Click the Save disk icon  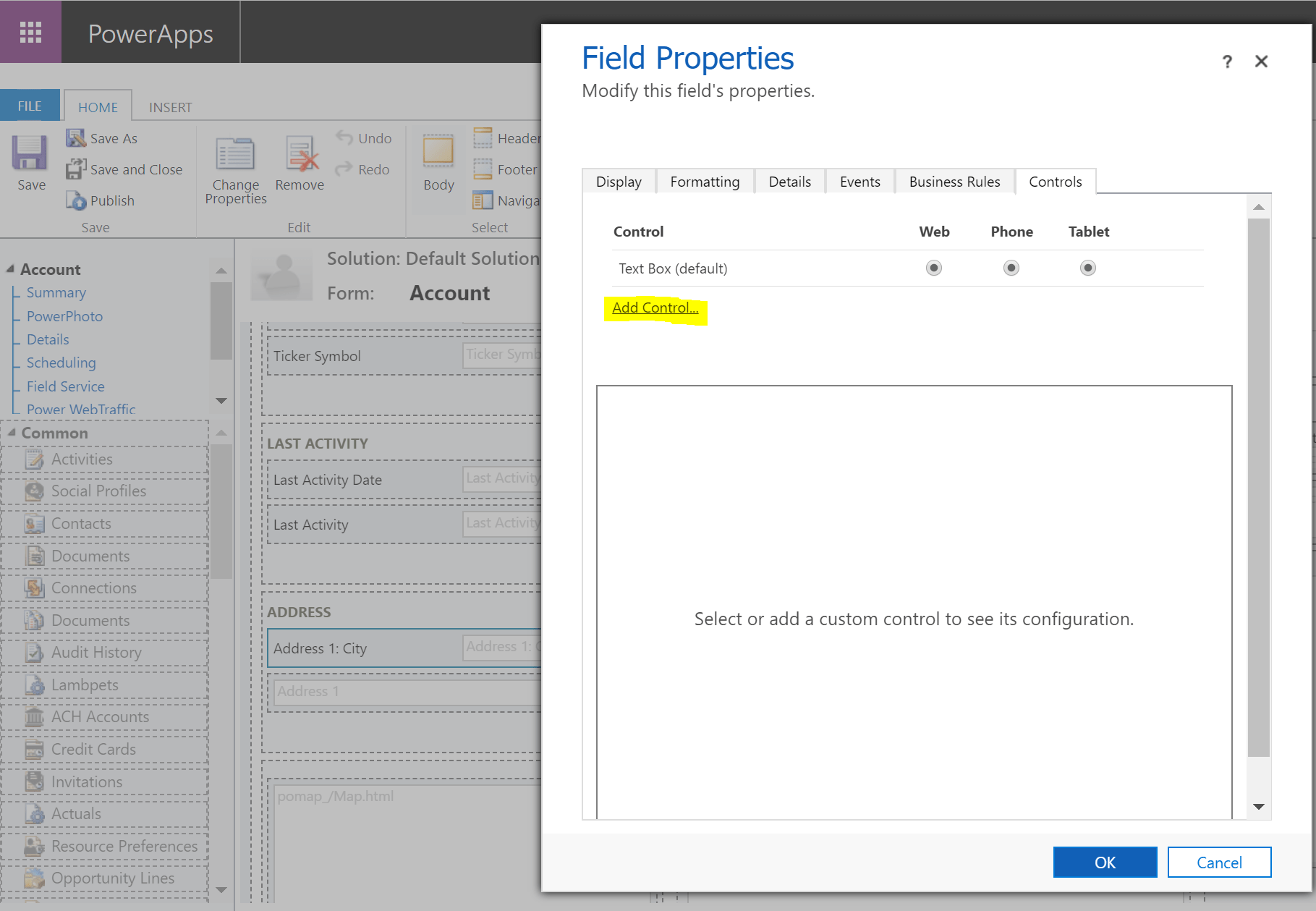30,153
